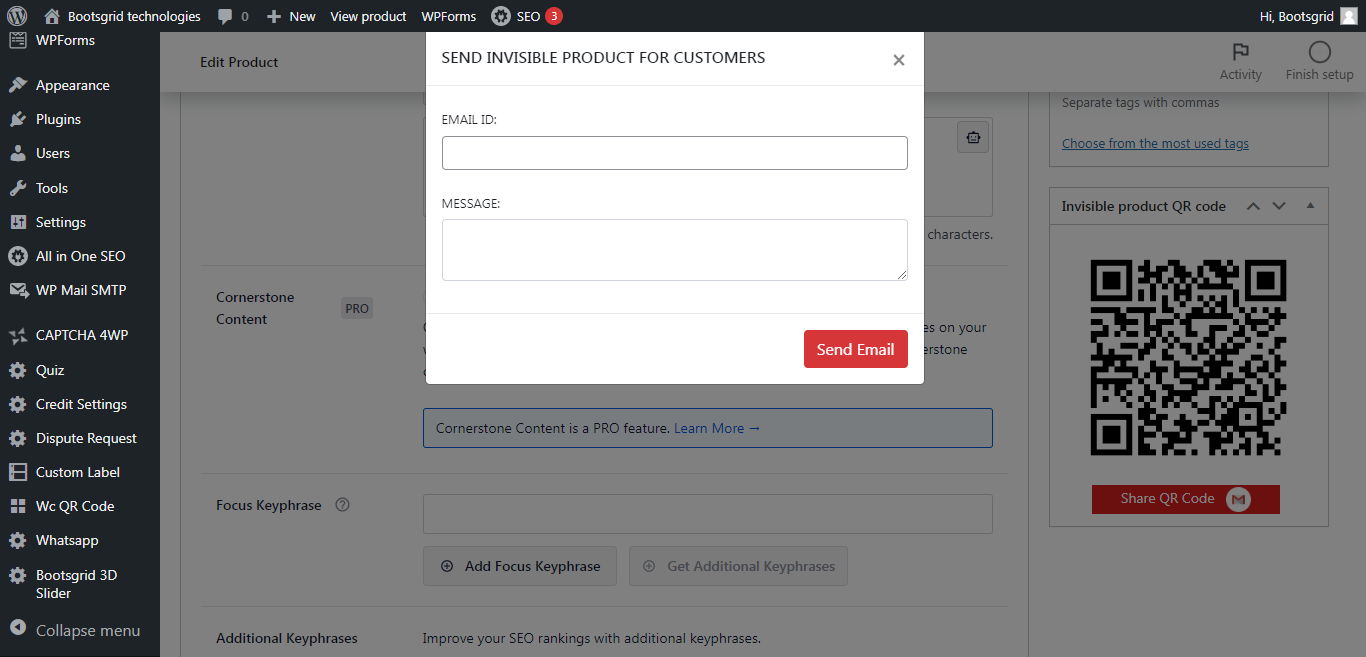Focus the Focus Keyphrase input box
The image size is (1366, 657).
coord(708,514)
